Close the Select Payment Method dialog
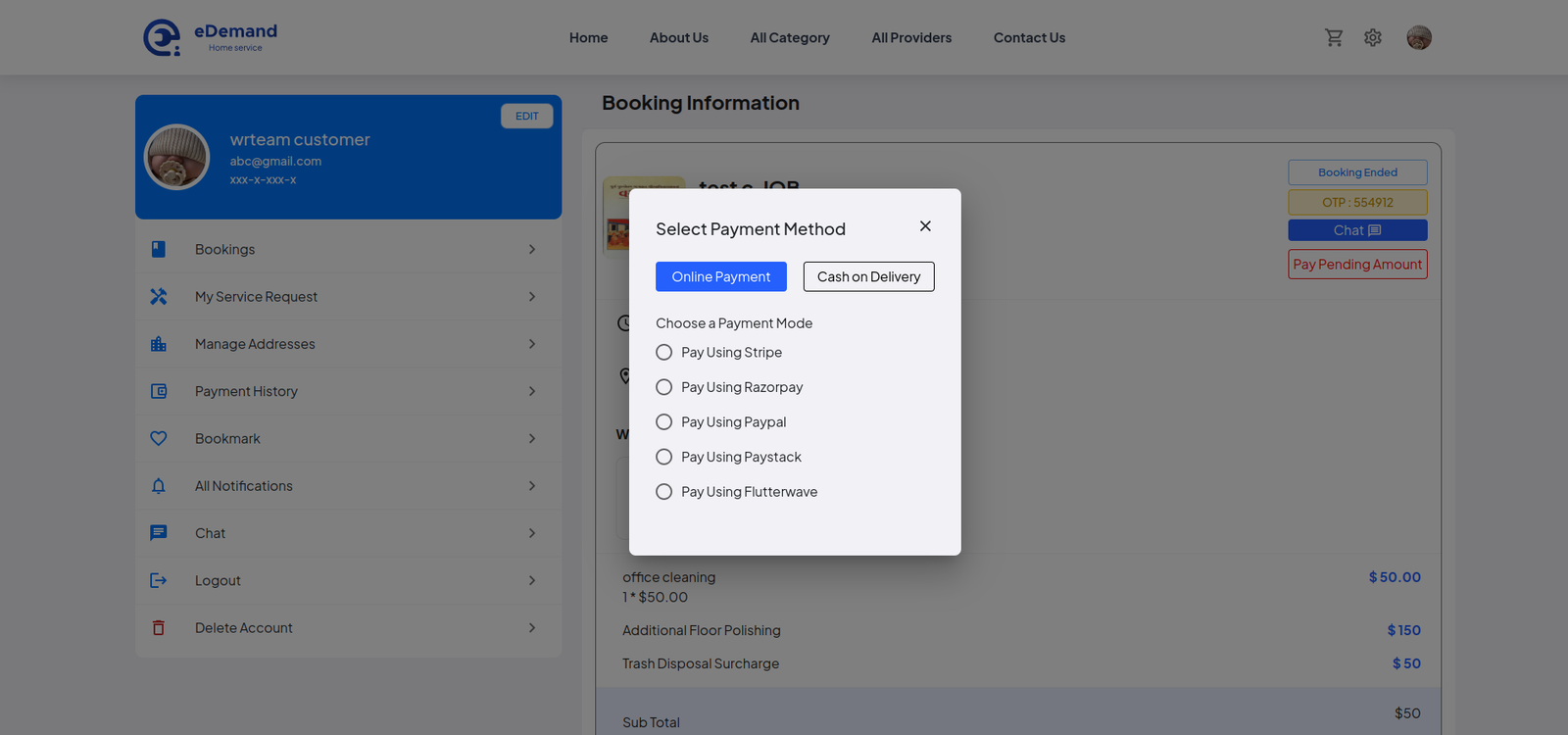This screenshot has height=735, width=1568. pyautogui.click(x=925, y=226)
